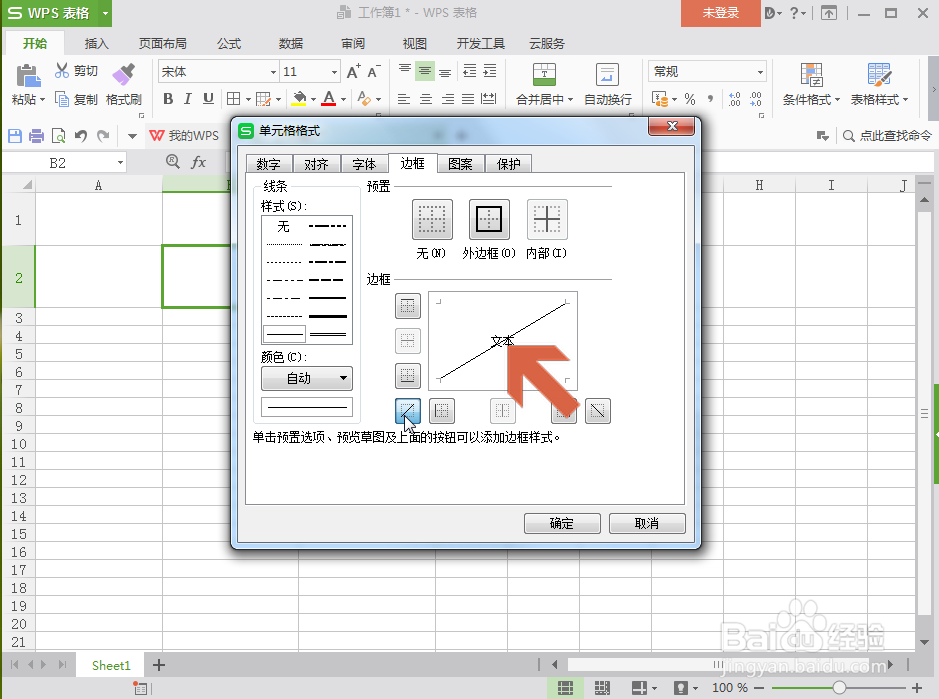Switch to the 页面布局 ribbon tab
This screenshot has height=699, width=939.
(162, 43)
